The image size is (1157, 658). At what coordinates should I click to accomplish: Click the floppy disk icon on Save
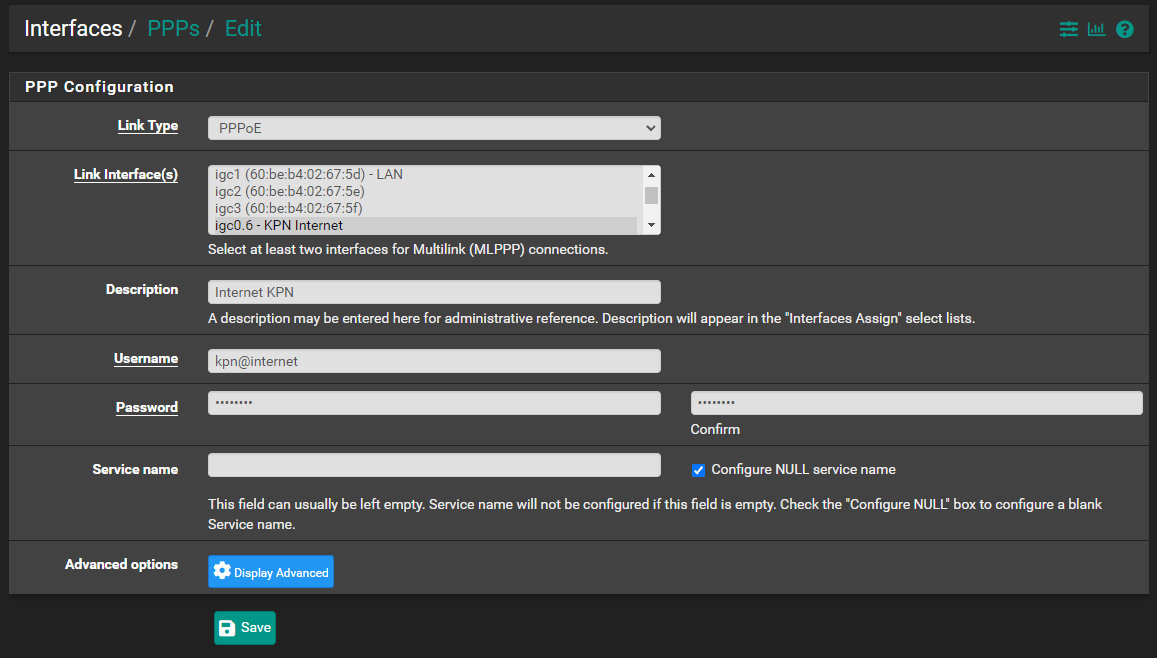(x=227, y=628)
